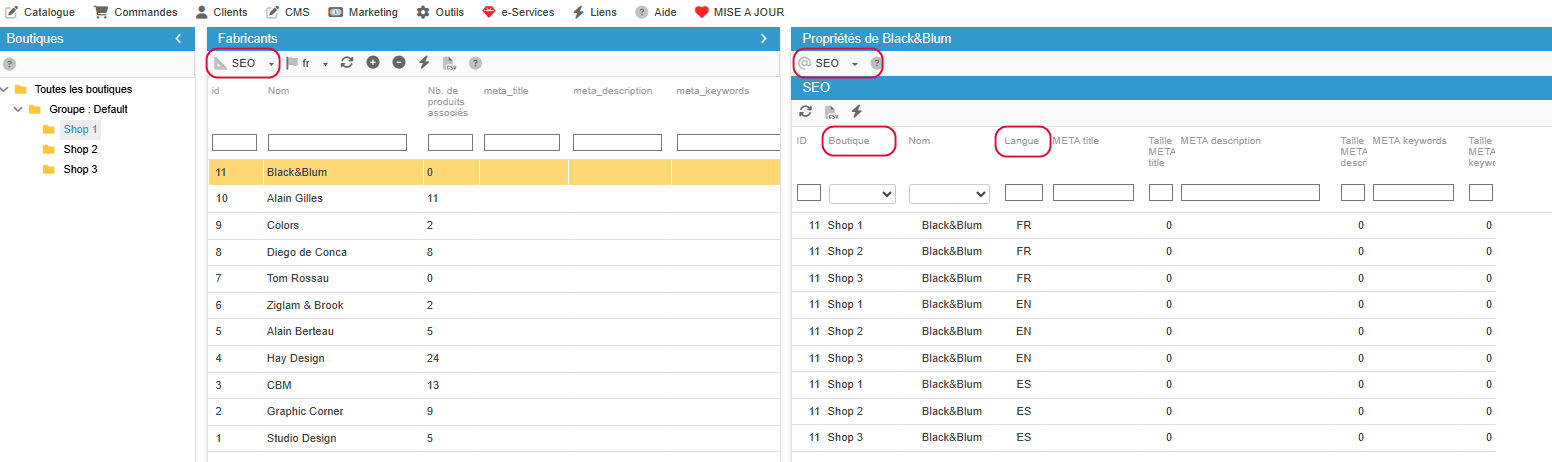Open help icon in Propriétés toolbar

(876, 63)
